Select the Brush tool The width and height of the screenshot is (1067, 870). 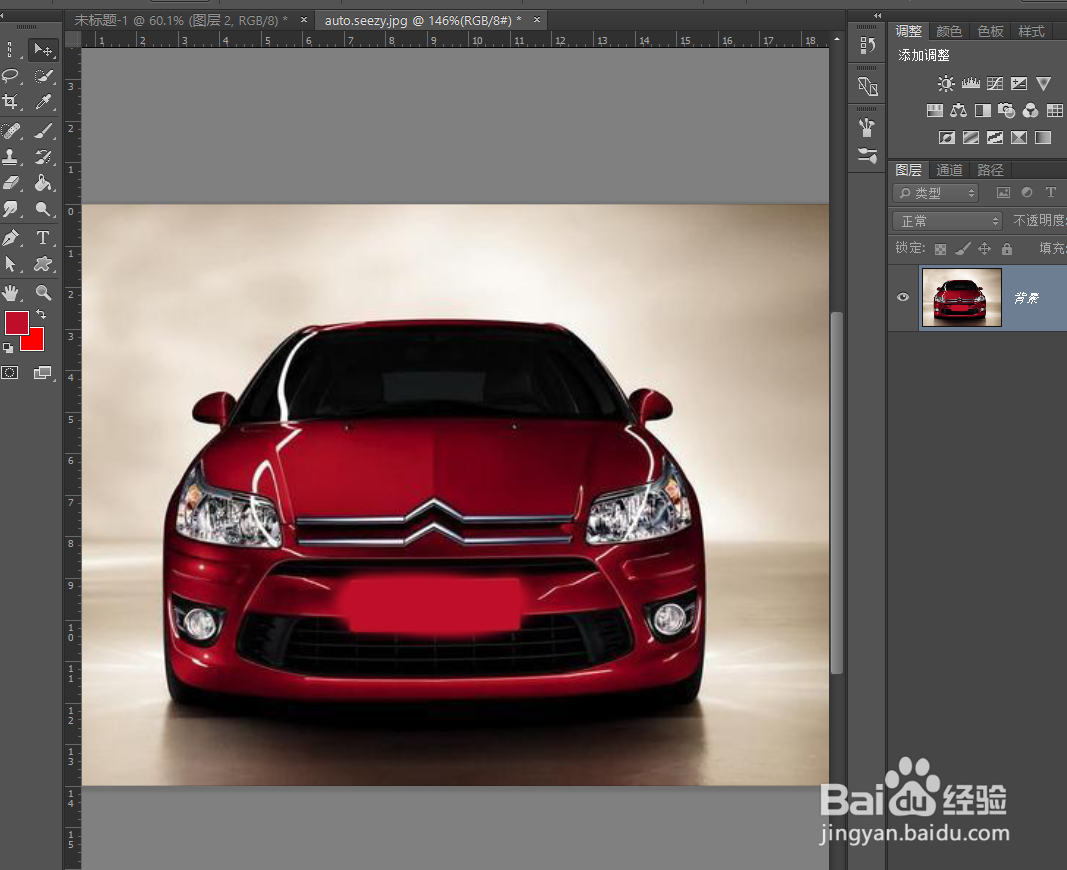[43, 130]
